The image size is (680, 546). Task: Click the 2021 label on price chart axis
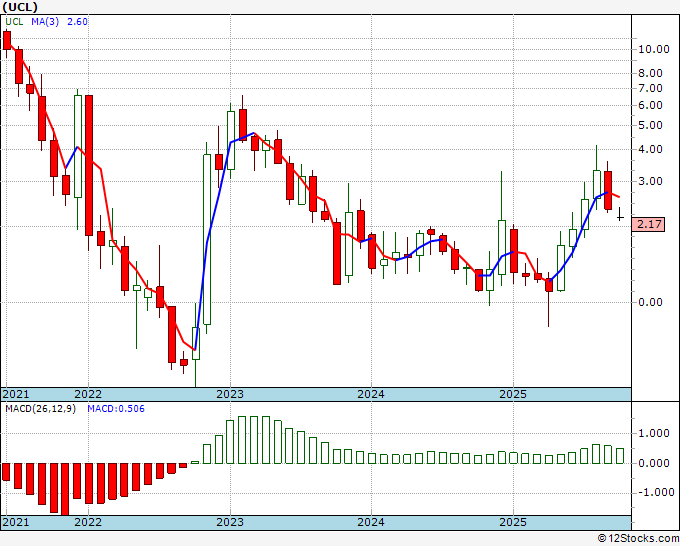[16, 394]
